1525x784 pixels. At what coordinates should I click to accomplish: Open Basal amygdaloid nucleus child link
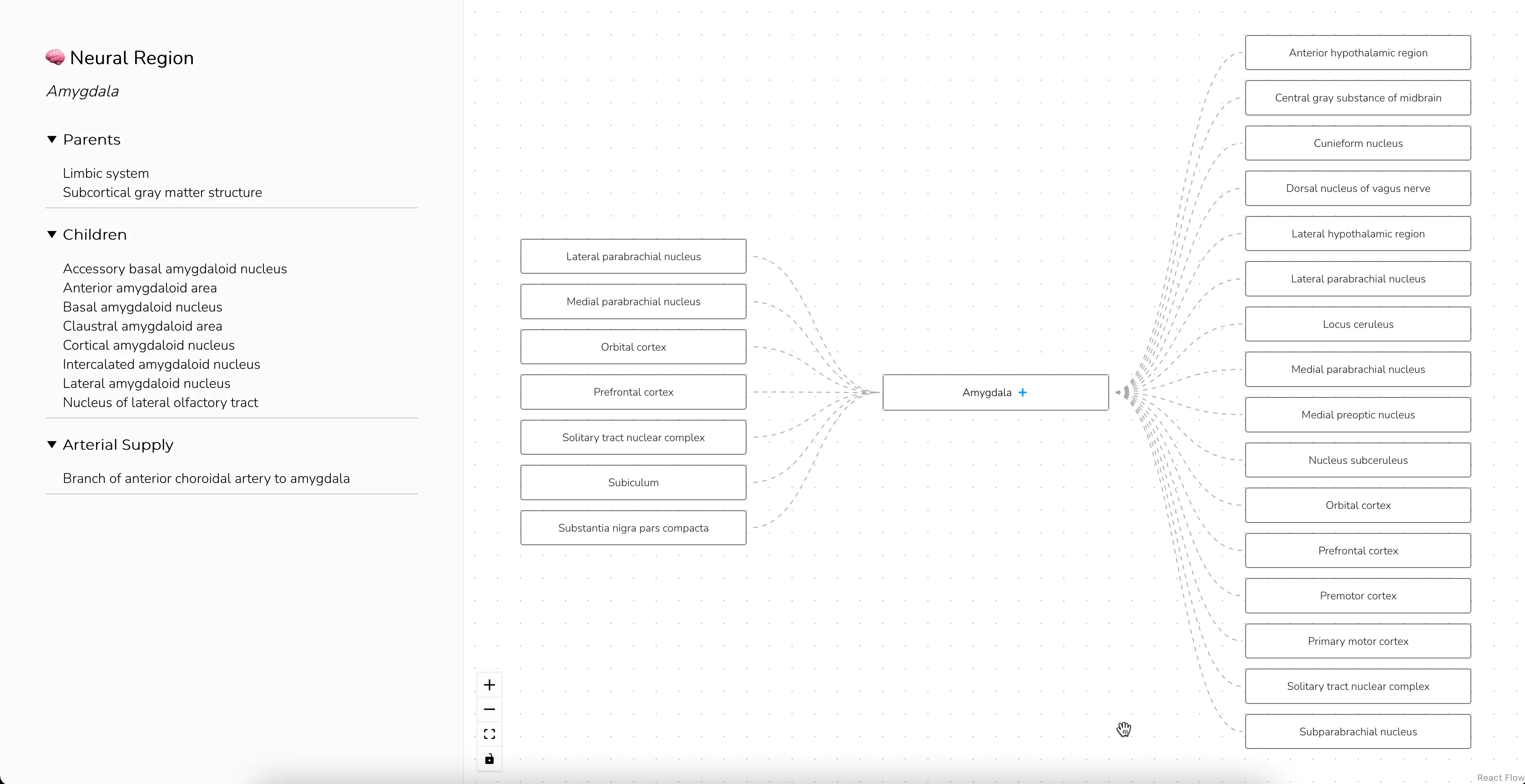[143, 307]
